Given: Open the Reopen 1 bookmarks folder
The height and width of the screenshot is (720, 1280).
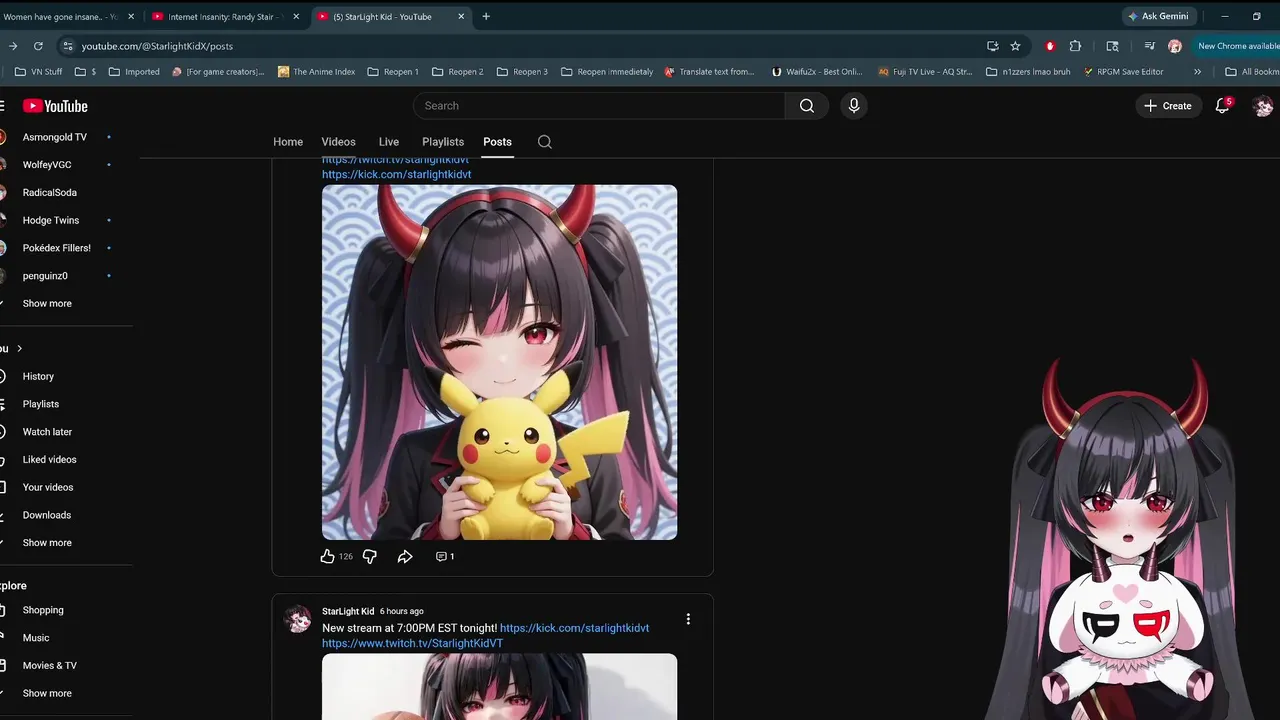Looking at the screenshot, I should 393,72.
